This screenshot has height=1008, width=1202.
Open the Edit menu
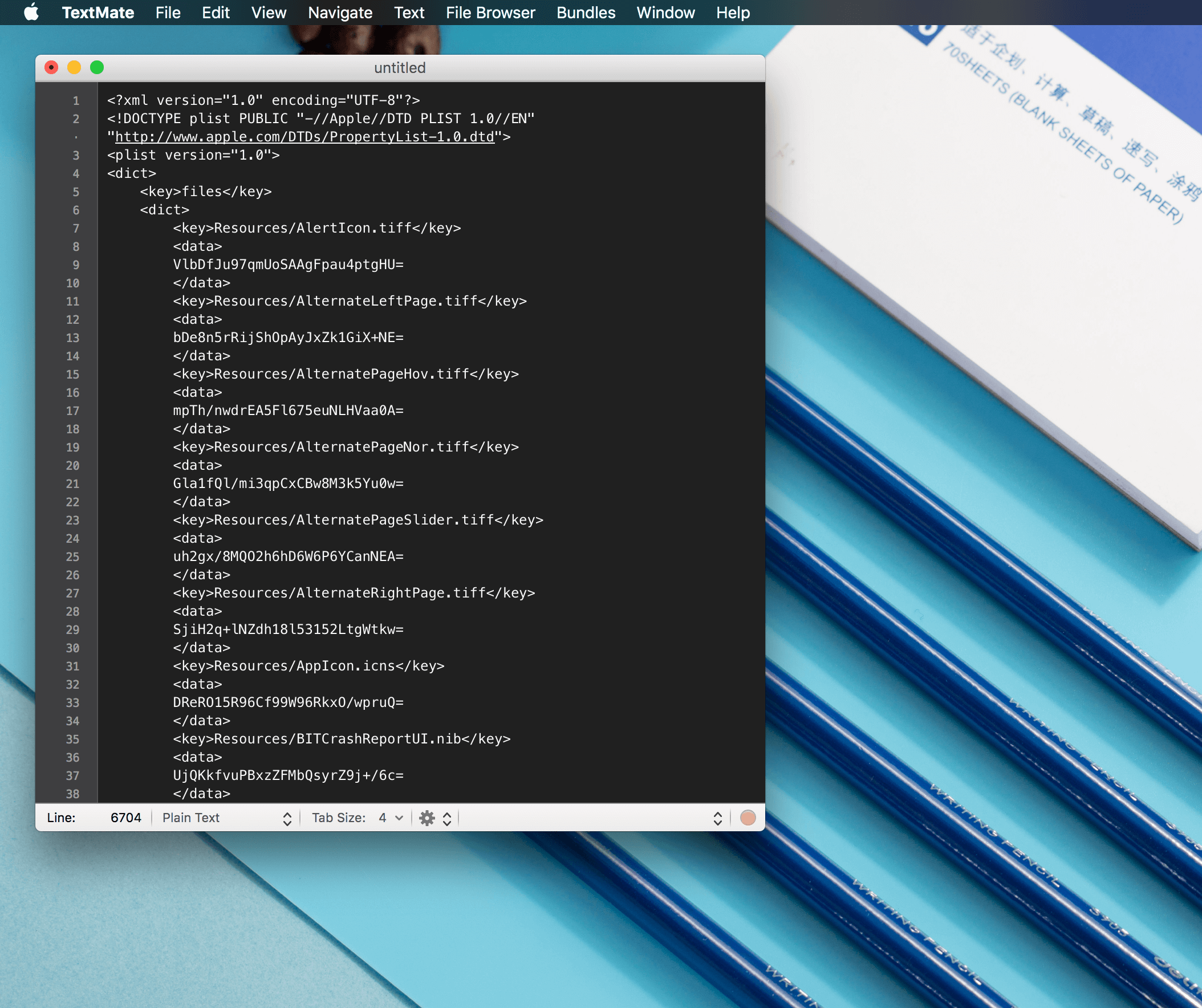point(215,13)
